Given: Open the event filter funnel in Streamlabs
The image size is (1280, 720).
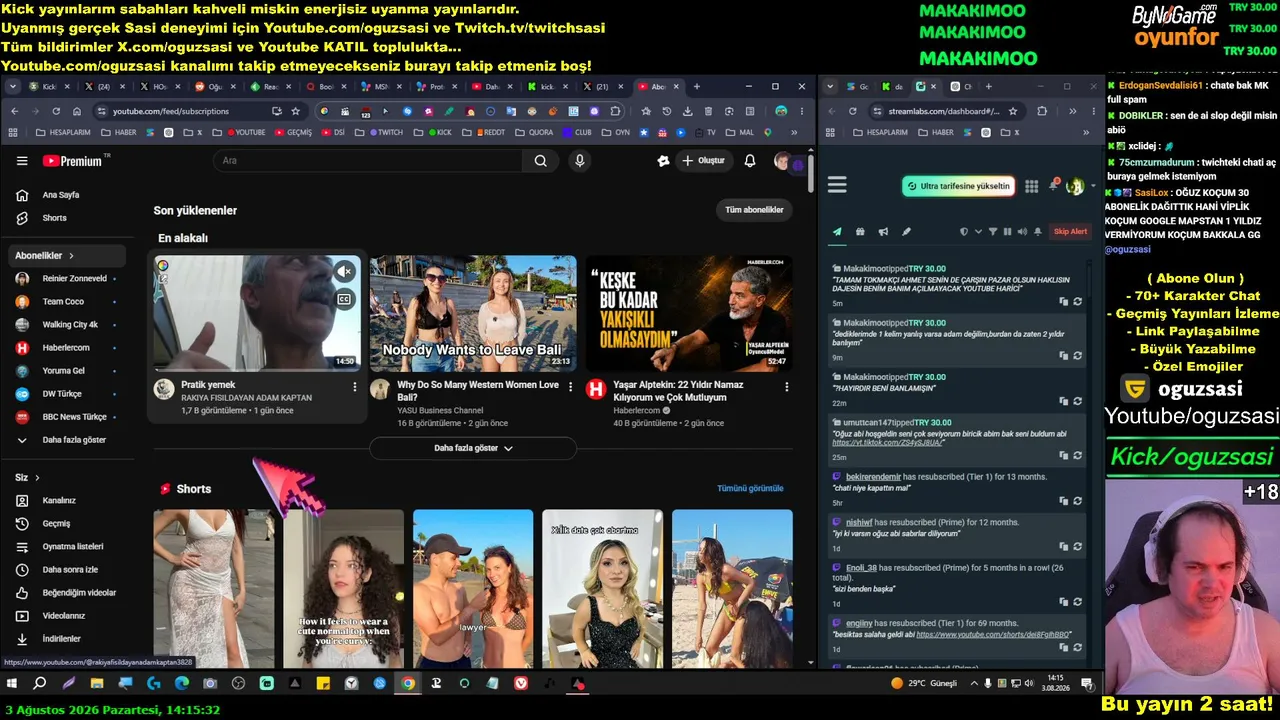Looking at the screenshot, I should (993, 232).
